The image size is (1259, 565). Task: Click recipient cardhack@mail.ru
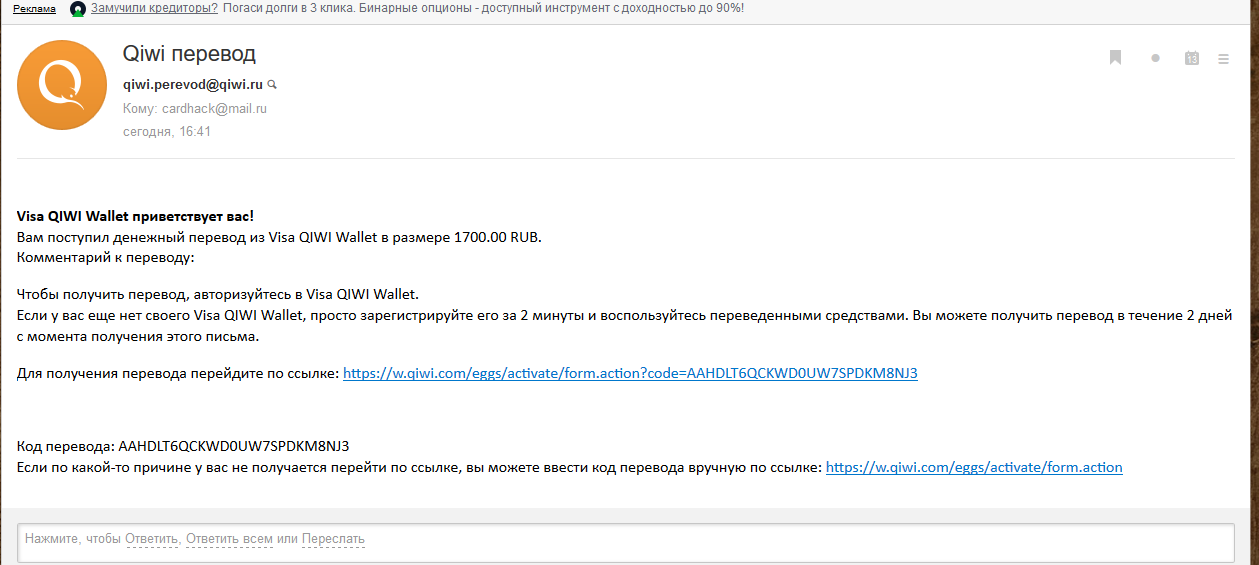[x=214, y=109]
